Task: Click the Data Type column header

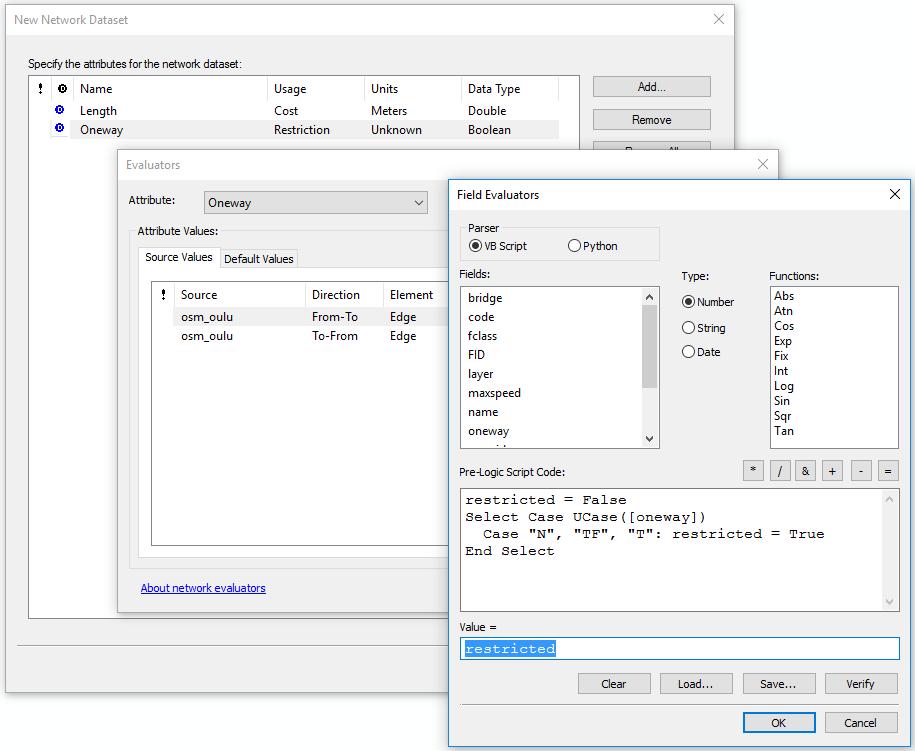Action: (509, 89)
